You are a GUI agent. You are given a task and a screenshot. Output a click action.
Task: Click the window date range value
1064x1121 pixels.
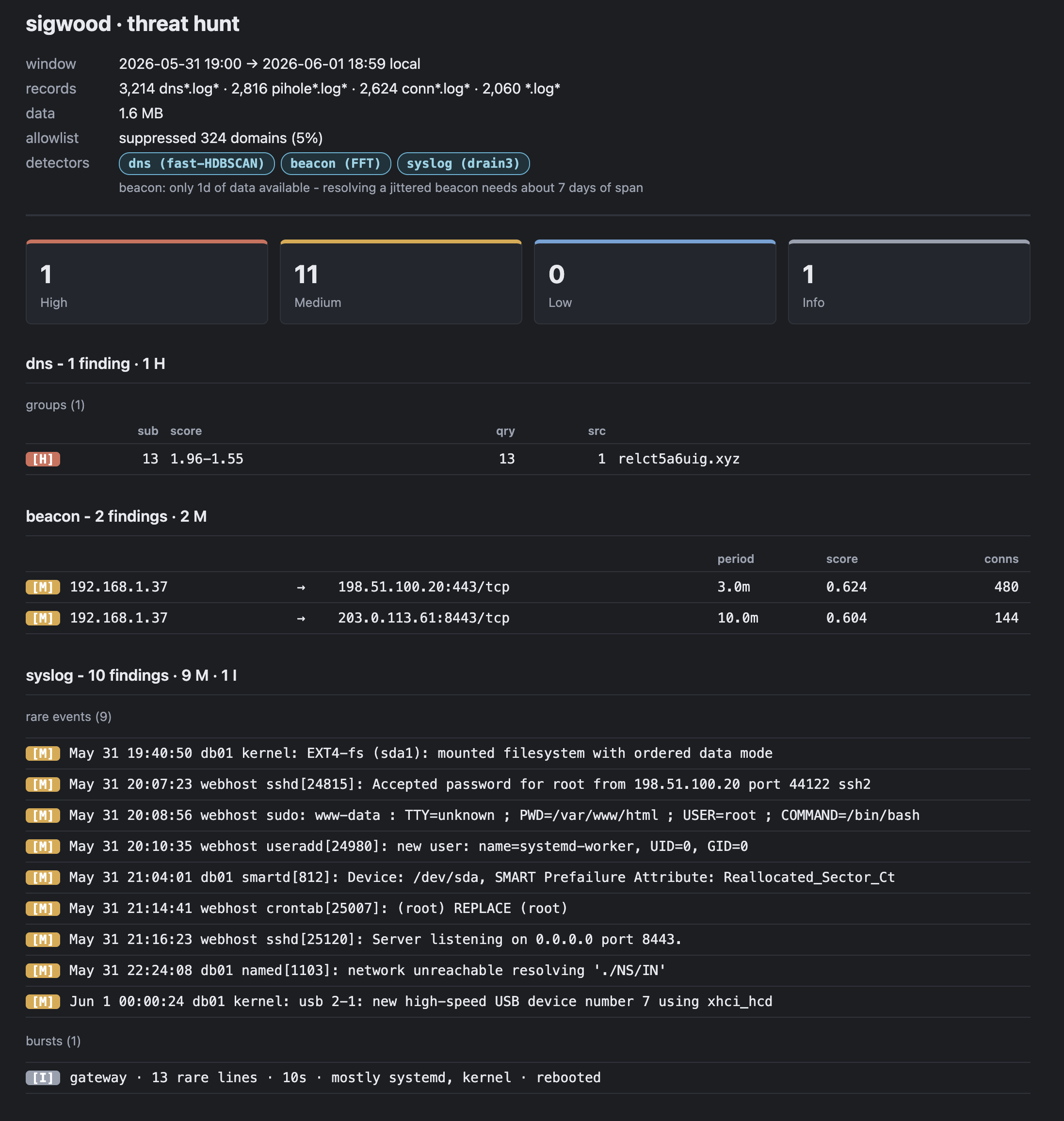pos(270,64)
